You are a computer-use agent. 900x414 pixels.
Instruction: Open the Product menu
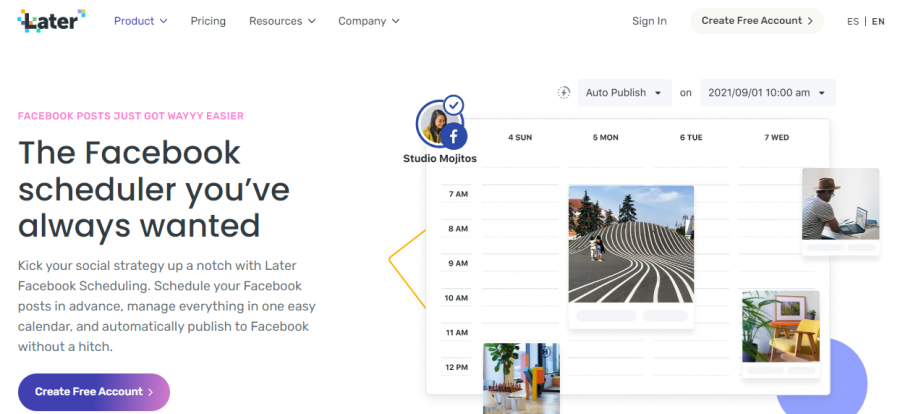click(x=141, y=21)
